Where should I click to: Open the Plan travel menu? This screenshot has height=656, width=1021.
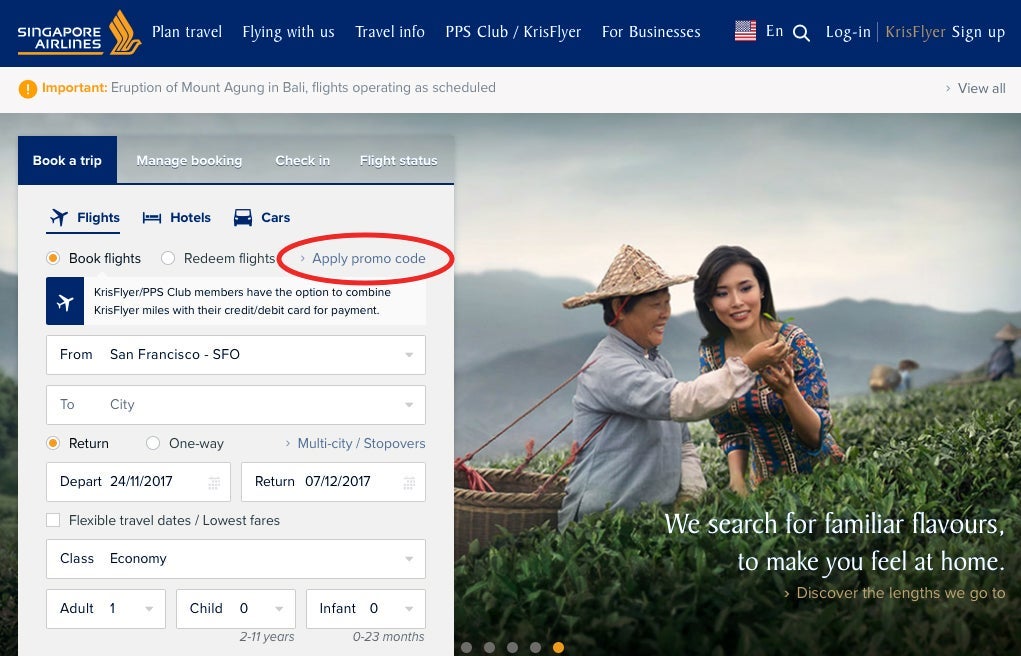(x=187, y=32)
